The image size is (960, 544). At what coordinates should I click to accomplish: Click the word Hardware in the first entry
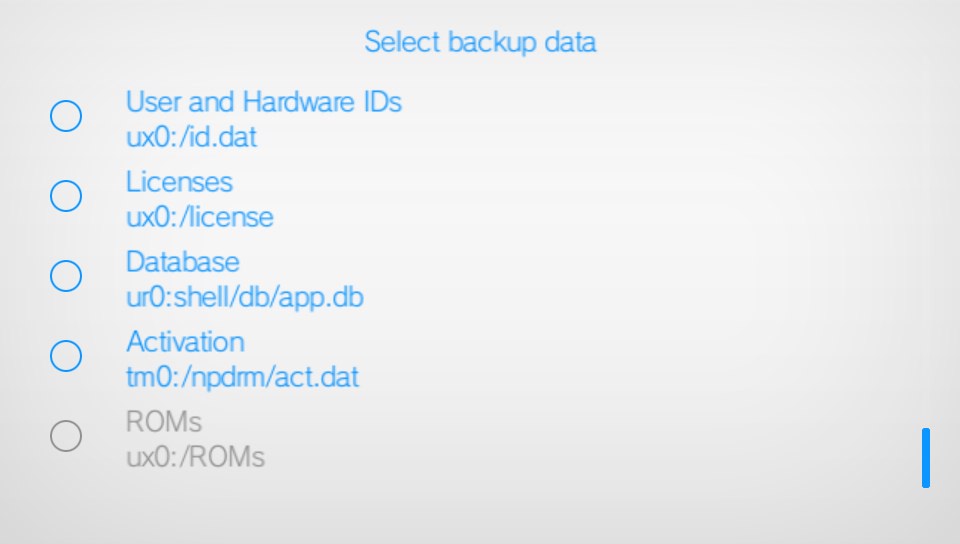pos(300,102)
